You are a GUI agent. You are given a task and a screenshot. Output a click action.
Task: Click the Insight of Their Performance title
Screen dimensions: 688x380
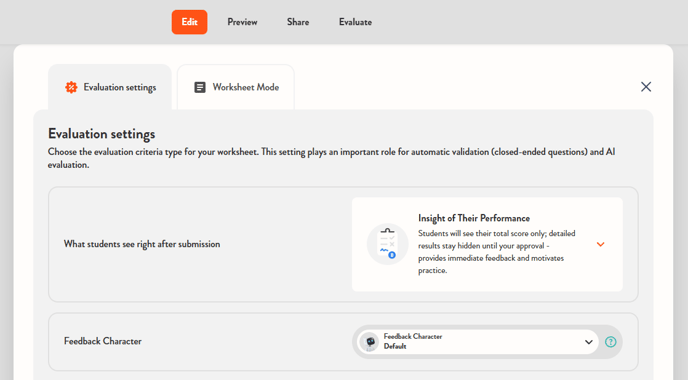474,218
